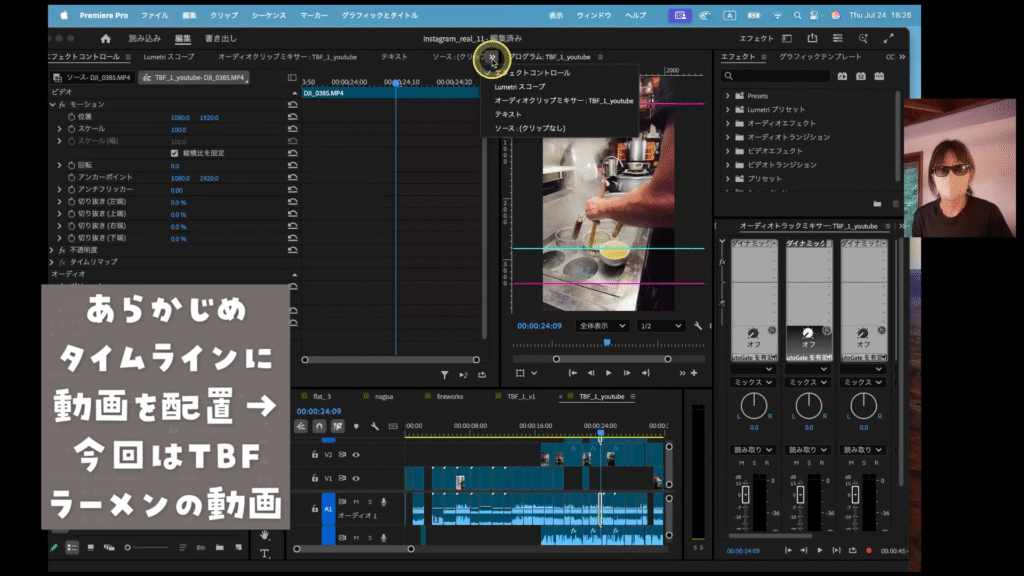This screenshot has width=1024, height=576.
Task: Click the Program monitor playhead marker
Action: coord(607,342)
